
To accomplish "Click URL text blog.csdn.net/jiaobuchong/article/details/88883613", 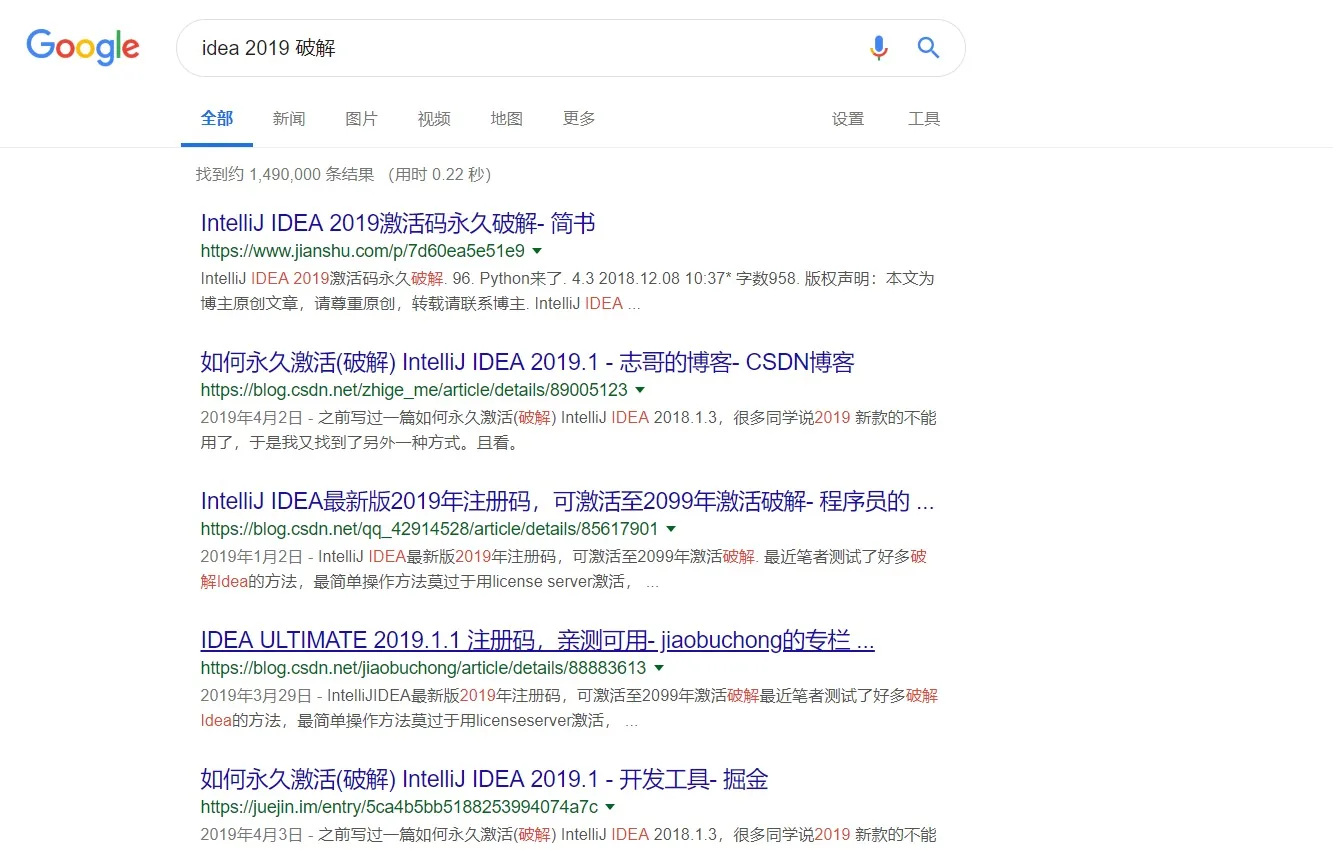I will point(424,668).
